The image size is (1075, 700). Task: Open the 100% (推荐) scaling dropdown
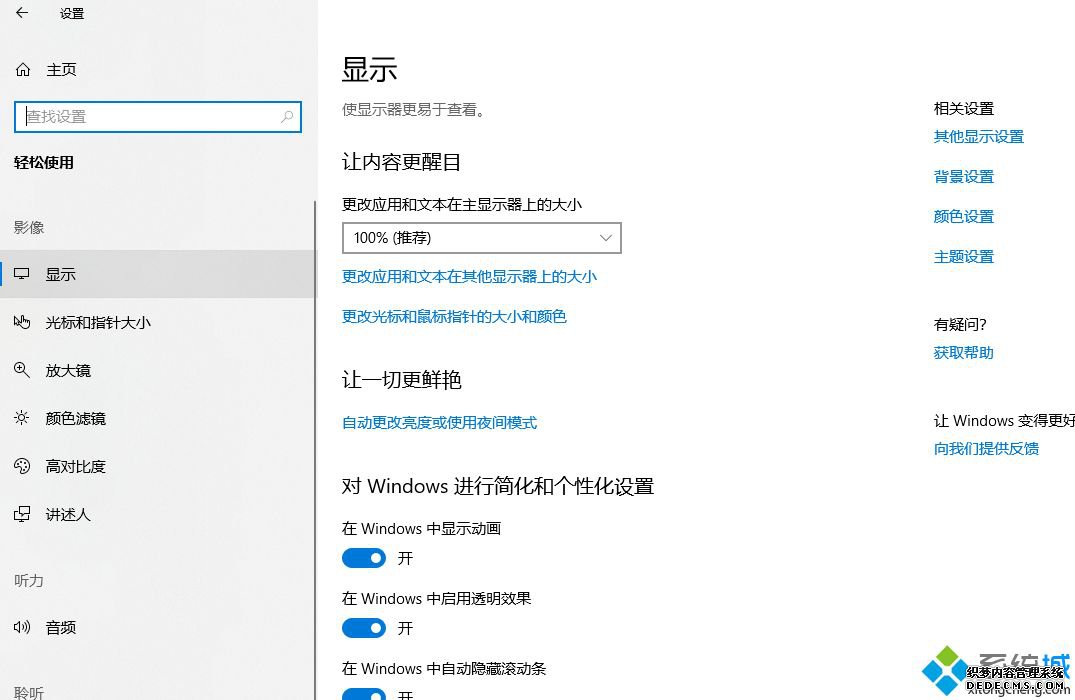point(481,238)
